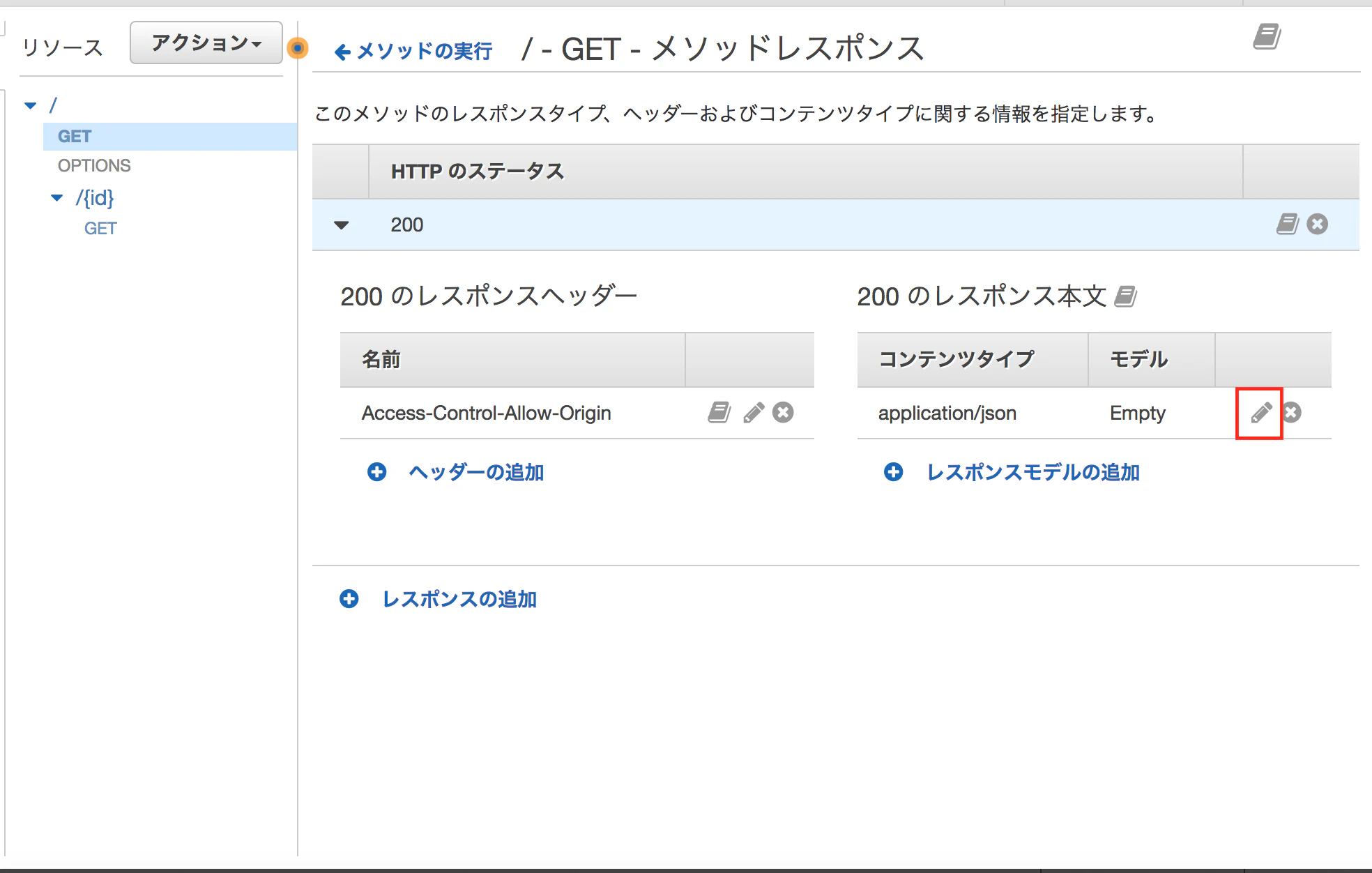Click ヘッダーの追加 link

[x=476, y=472]
